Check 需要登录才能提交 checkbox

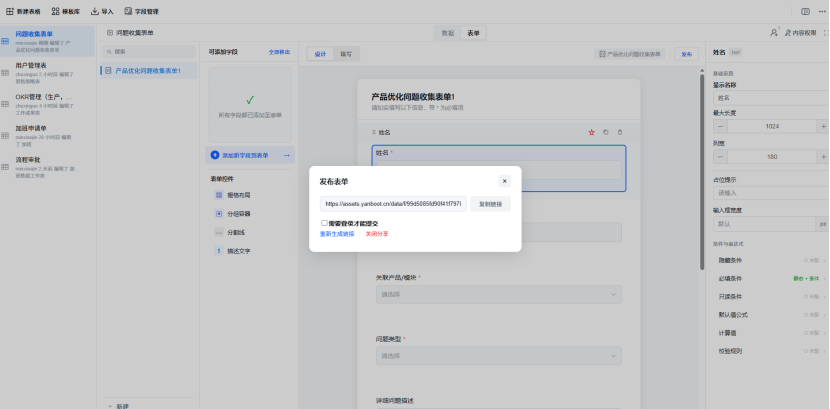click(324, 223)
